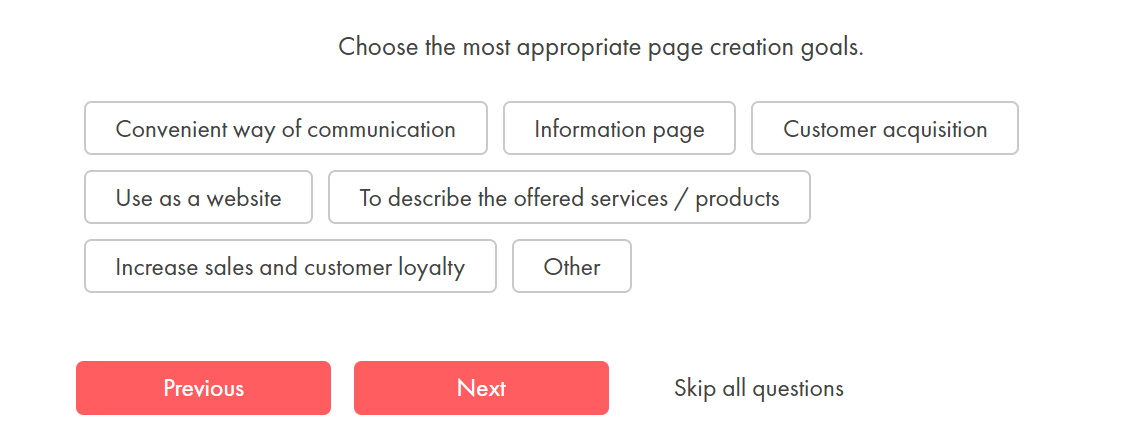Click the Skip all questions link
1129x435 pixels.
pyautogui.click(x=759, y=388)
